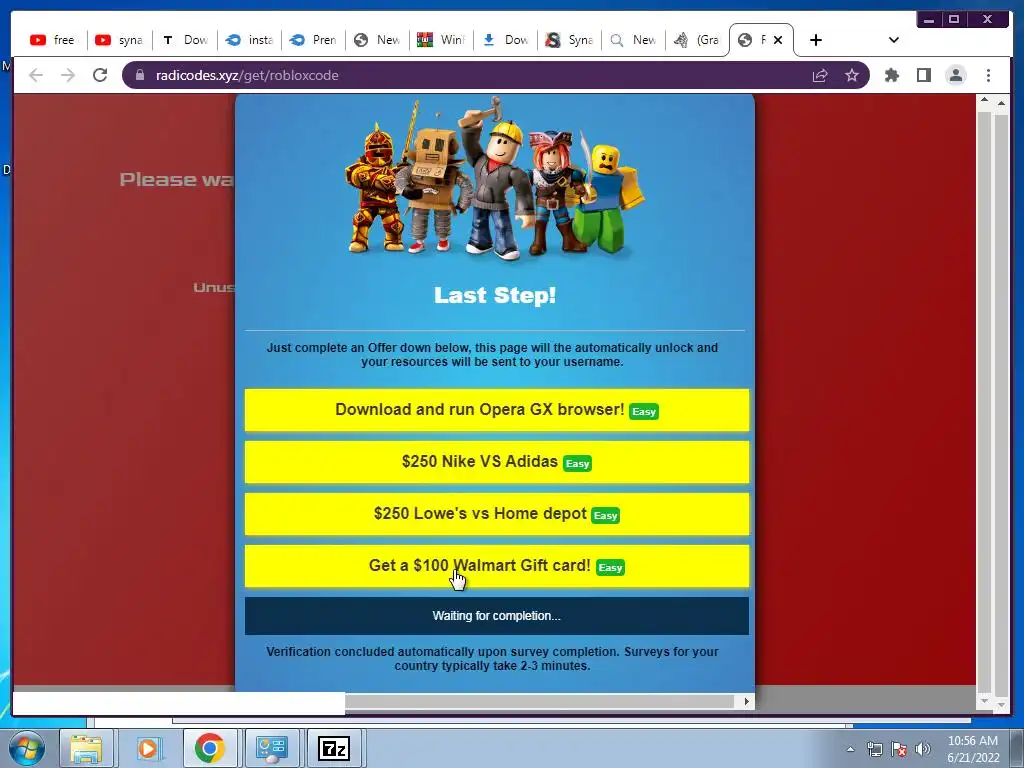Choose $250 Nike VS Adidas offer
The height and width of the screenshot is (768, 1024).
pyautogui.click(x=497, y=462)
